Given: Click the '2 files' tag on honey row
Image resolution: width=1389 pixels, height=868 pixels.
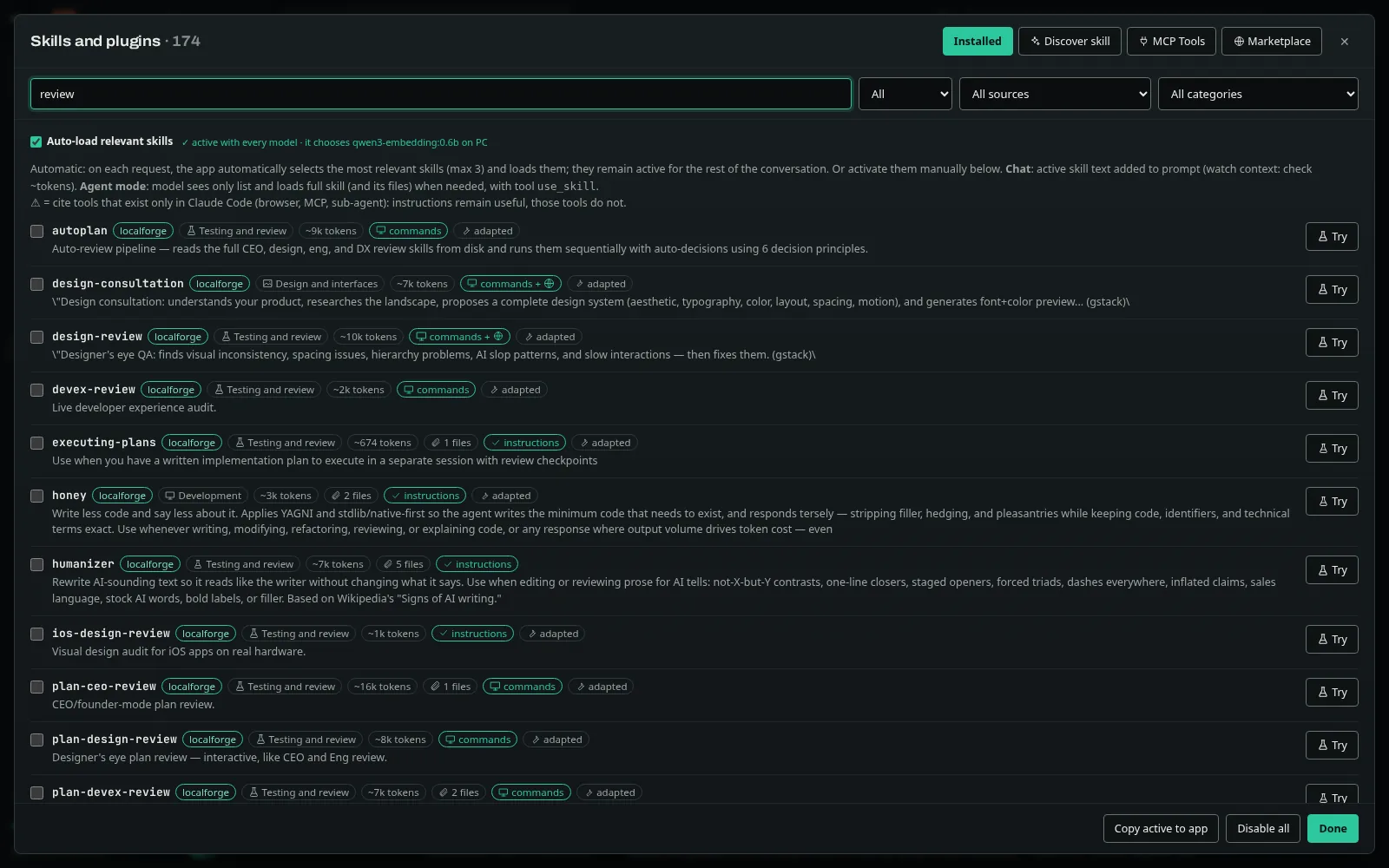Looking at the screenshot, I should 351,496.
